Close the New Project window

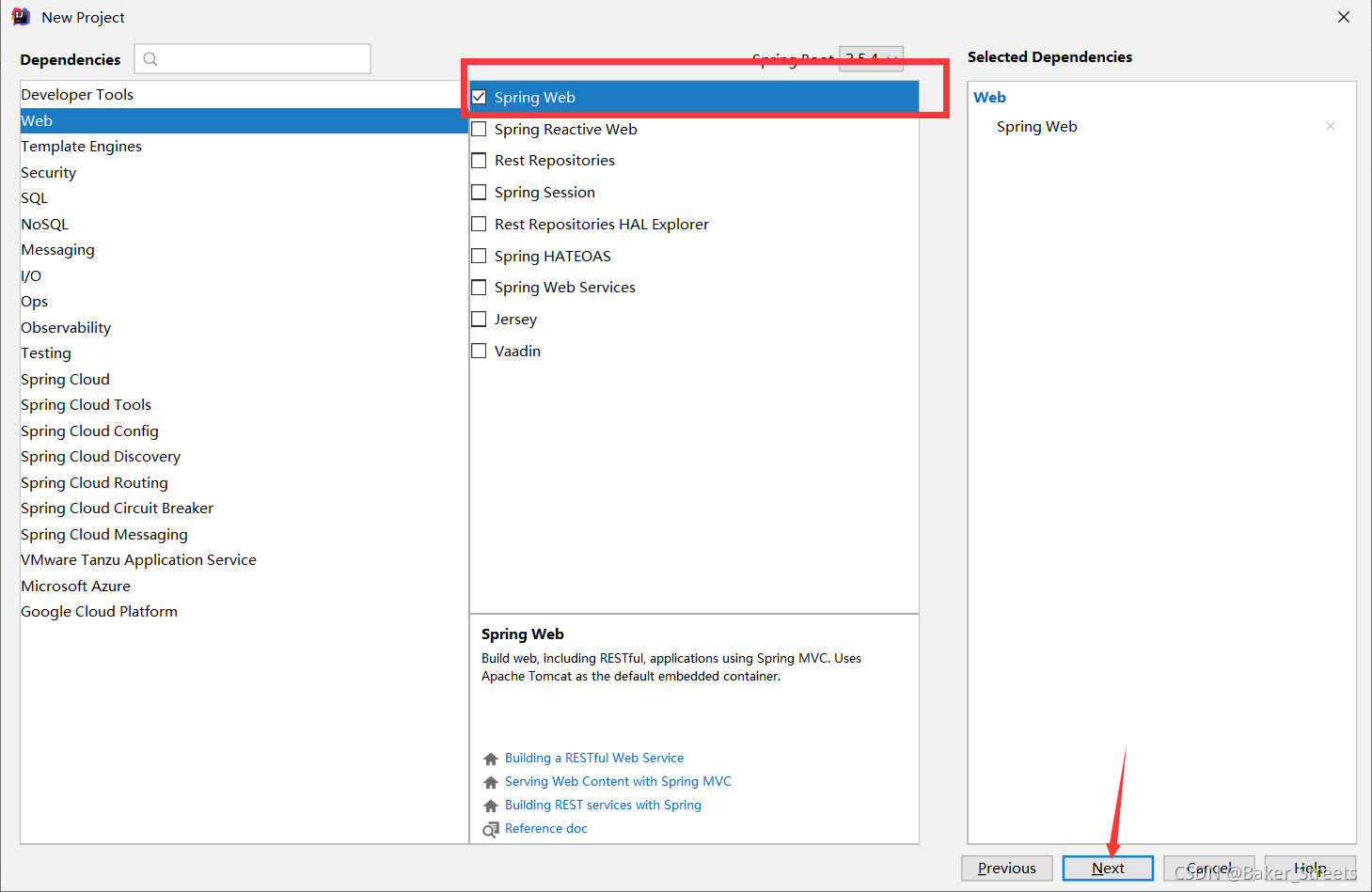coord(1344,17)
